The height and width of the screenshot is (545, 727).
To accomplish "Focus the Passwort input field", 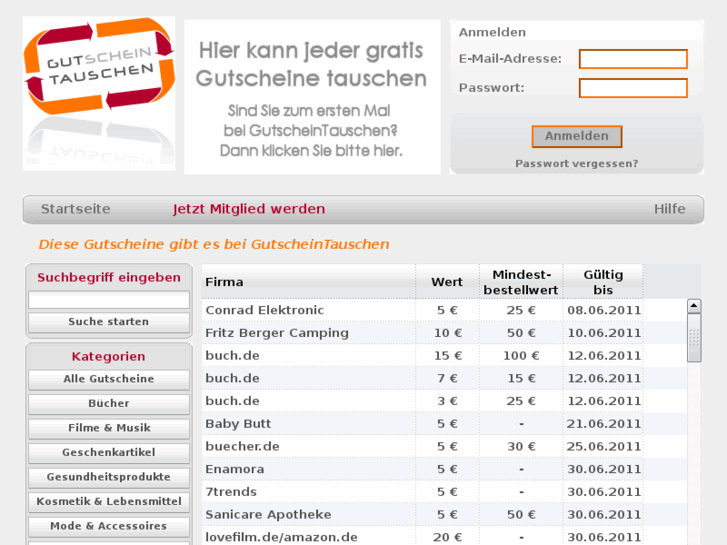I will click(633, 88).
